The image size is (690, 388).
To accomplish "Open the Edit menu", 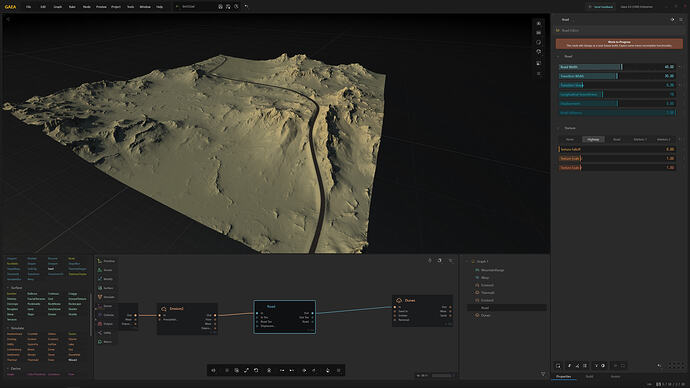I will [43, 7].
